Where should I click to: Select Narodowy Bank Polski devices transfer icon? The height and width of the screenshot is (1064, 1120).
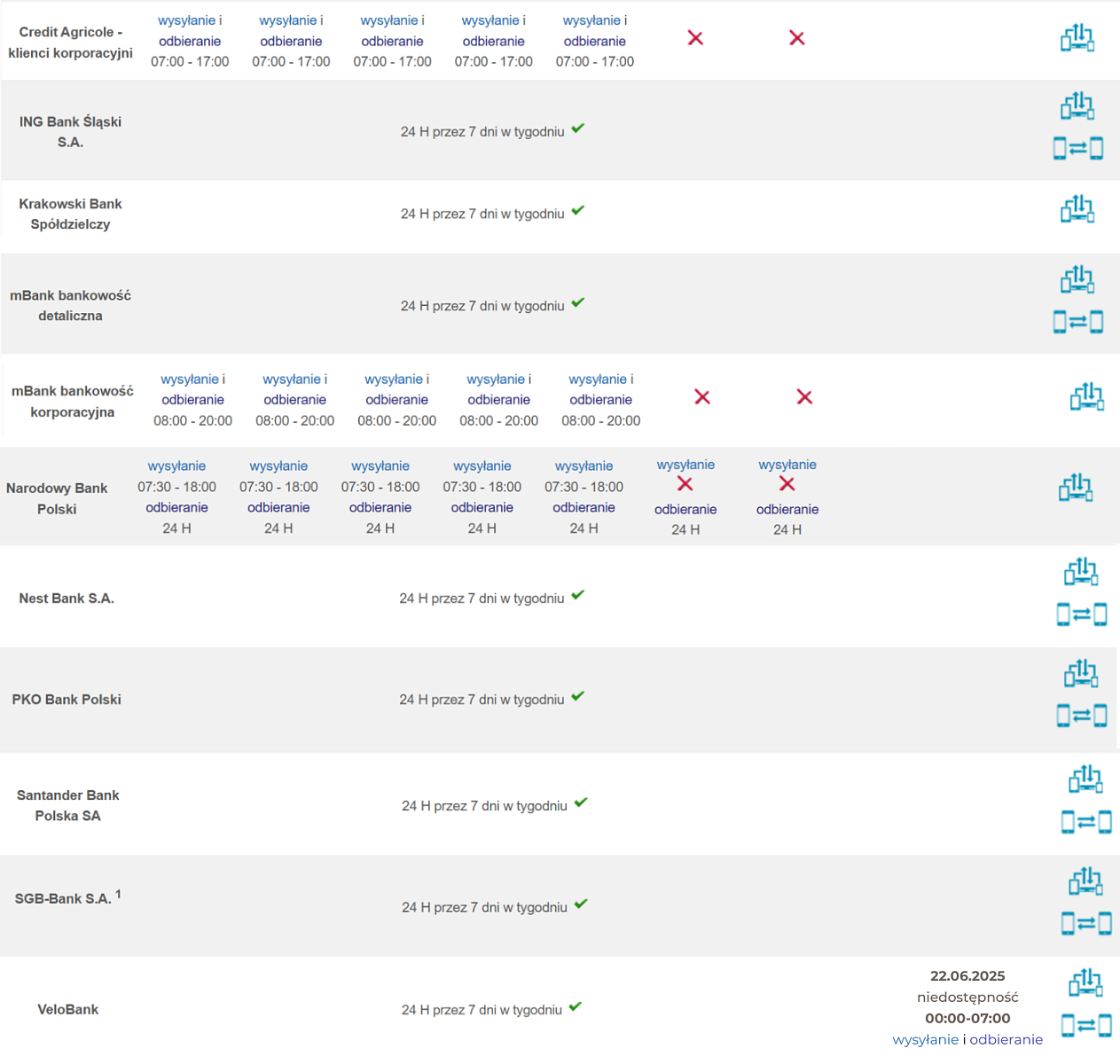click(1076, 487)
